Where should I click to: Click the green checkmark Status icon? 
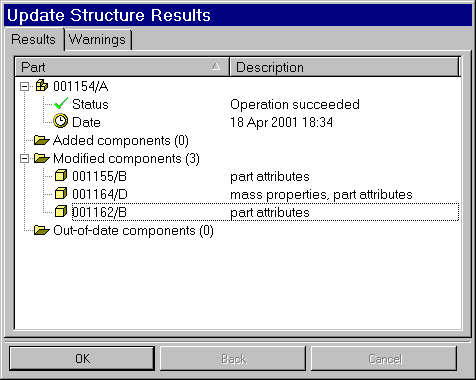[61, 104]
